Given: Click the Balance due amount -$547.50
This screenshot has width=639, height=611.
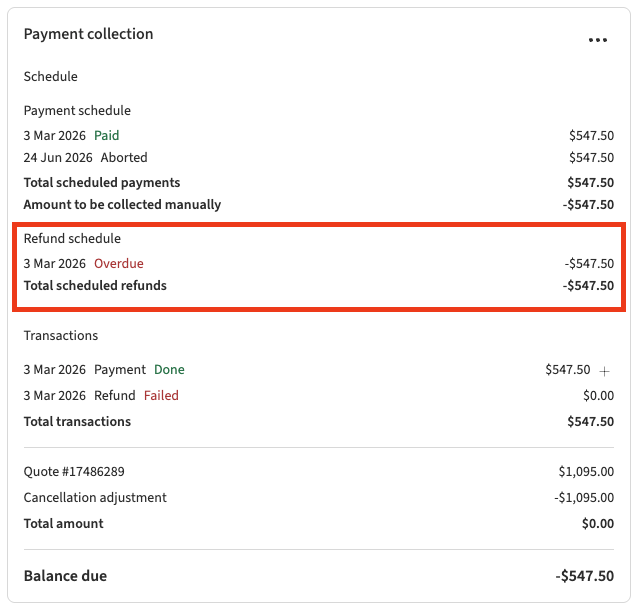Looking at the screenshot, I should [x=584, y=576].
